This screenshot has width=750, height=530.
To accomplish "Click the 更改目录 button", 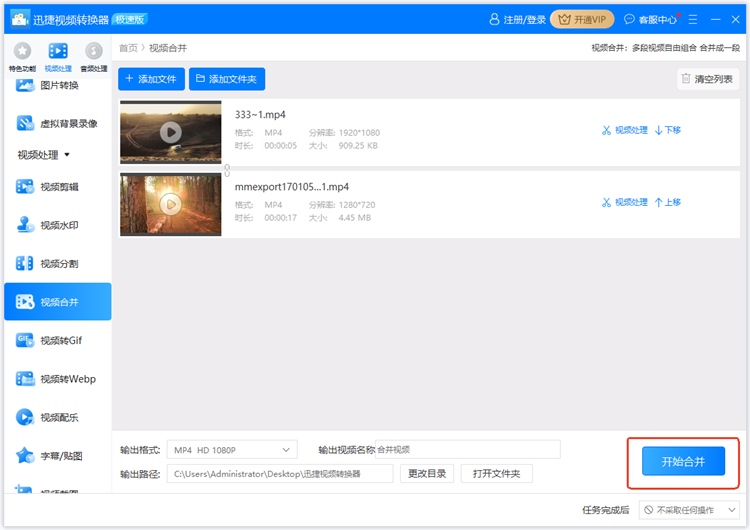I will click(x=427, y=474).
